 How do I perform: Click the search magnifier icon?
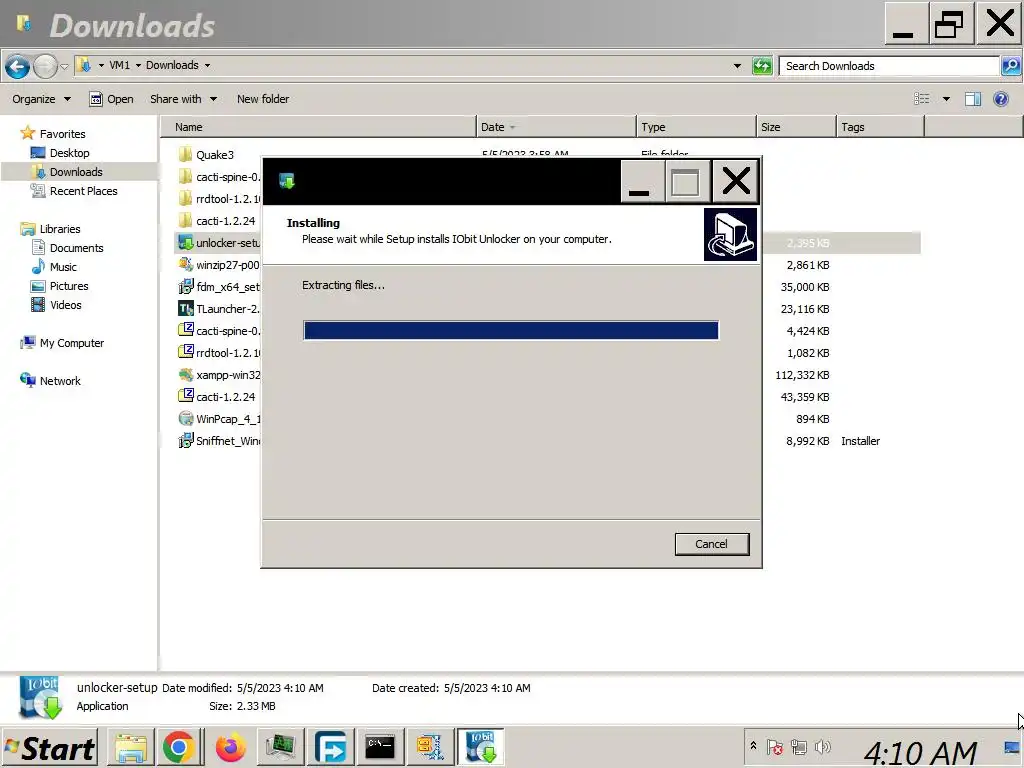[1010, 66]
